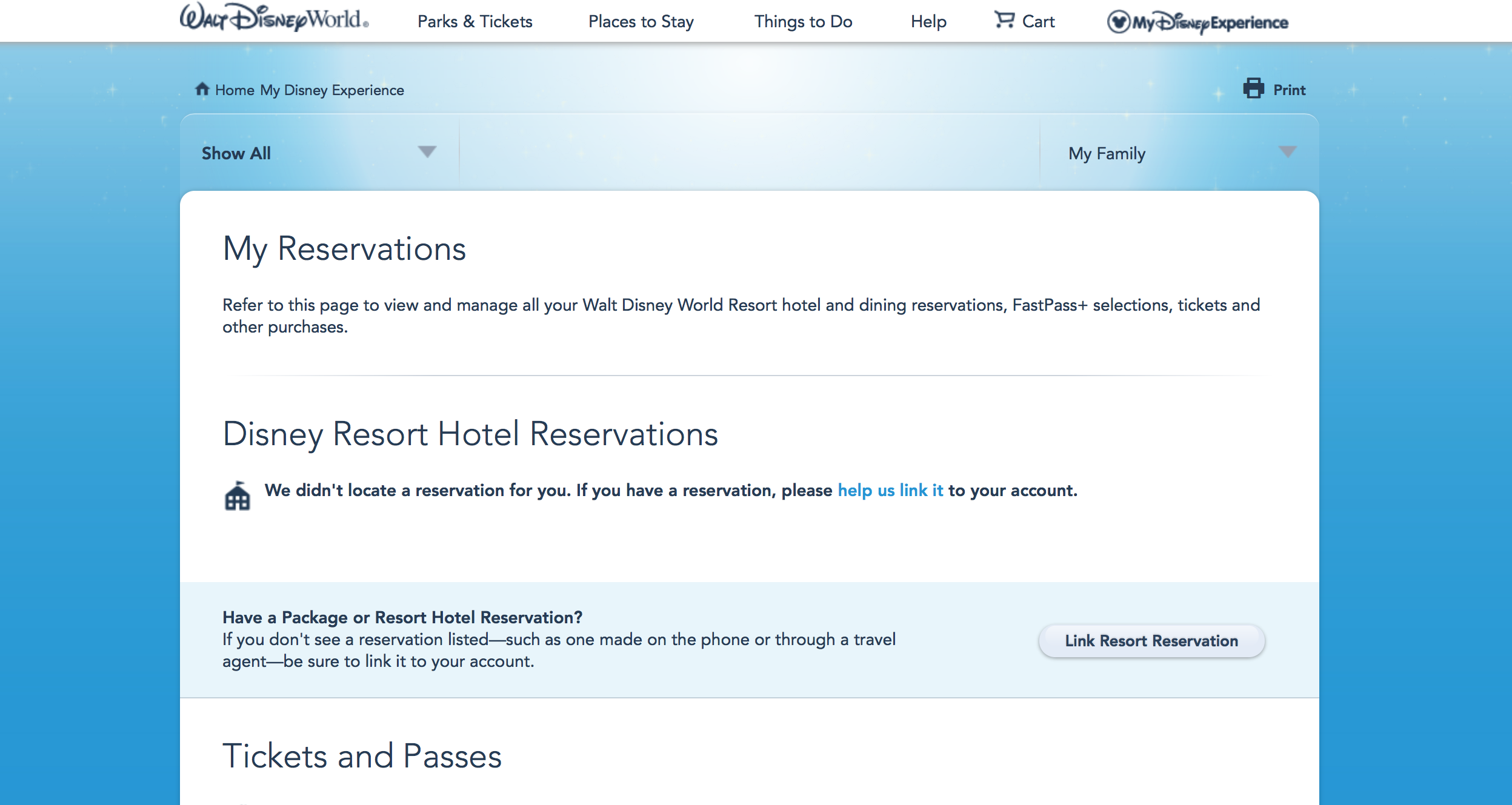This screenshot has height=805, width=1512.
Task: Open the shopping cart icon
Action: tap(1004, 20)
